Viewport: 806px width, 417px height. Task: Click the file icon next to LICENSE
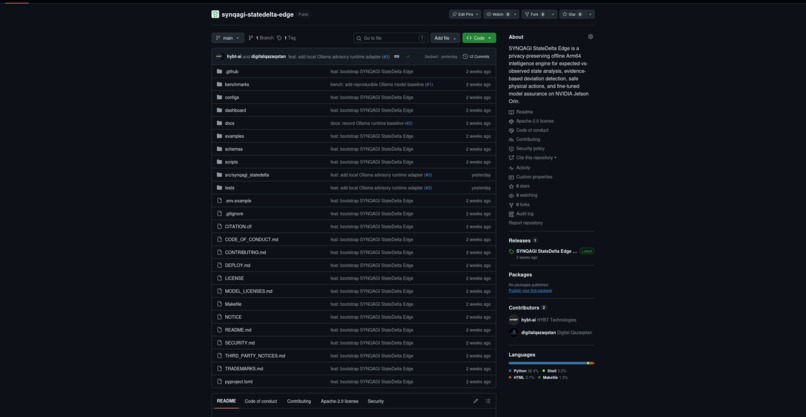point(219,278)
